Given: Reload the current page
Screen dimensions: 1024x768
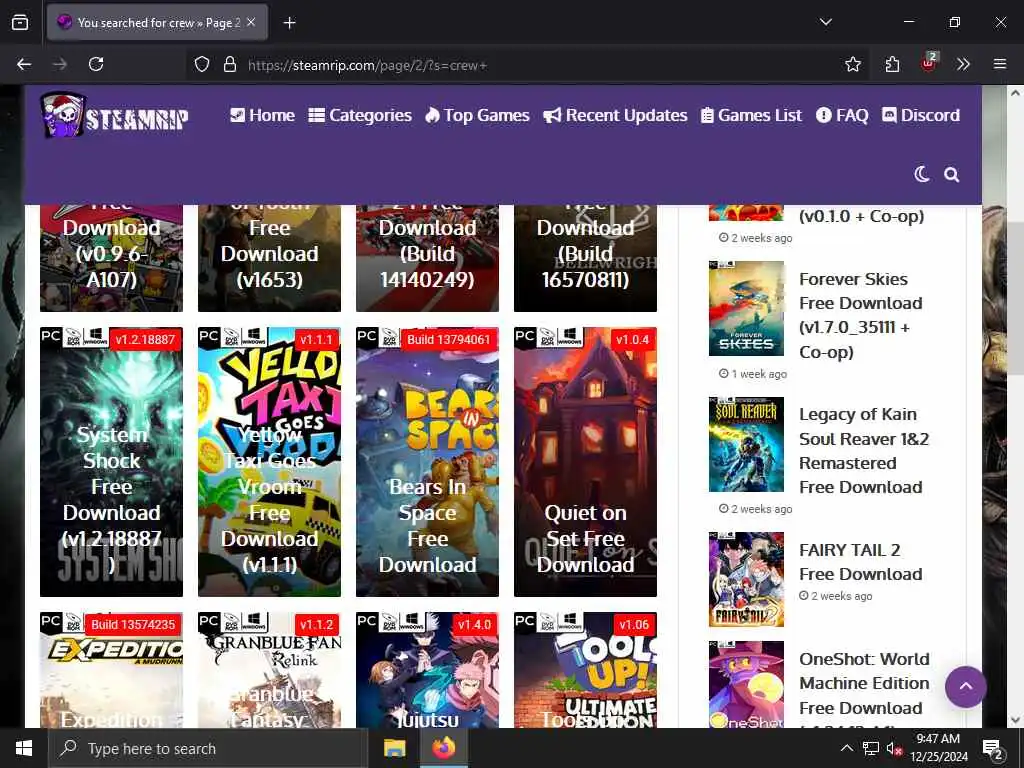Looking at the screenshot, I should [x=96, y=64].
